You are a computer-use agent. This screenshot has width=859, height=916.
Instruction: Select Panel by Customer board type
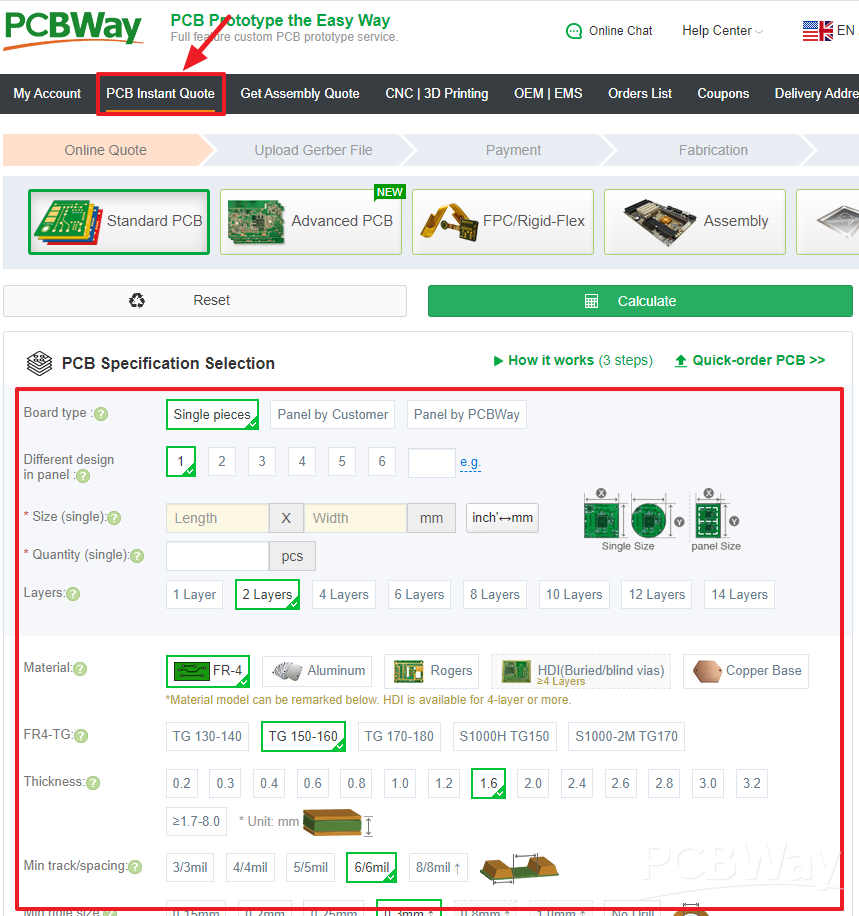point(332,414)
